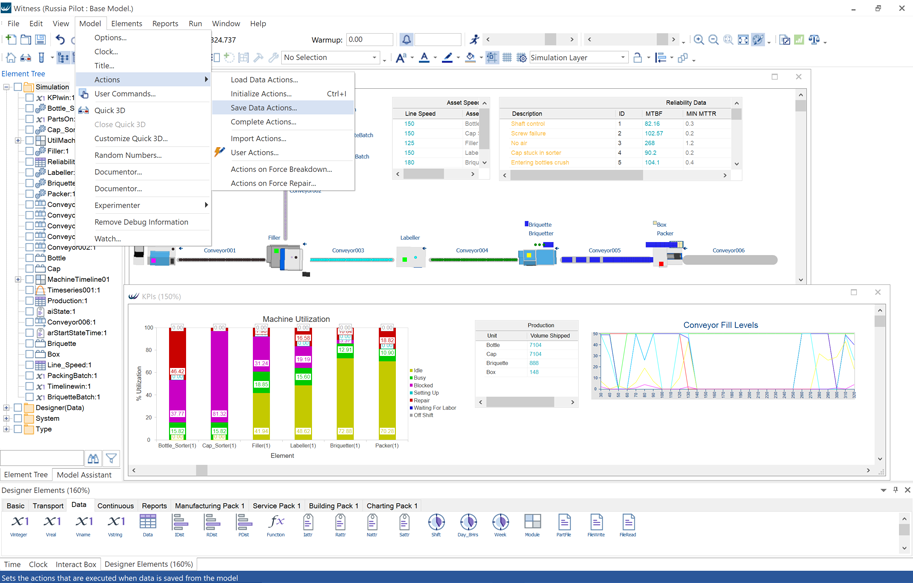Click the grid display icon
Image resolution: width=913 pixels, height=583 pixels.
pyautogui.click(x=507, y=58)
